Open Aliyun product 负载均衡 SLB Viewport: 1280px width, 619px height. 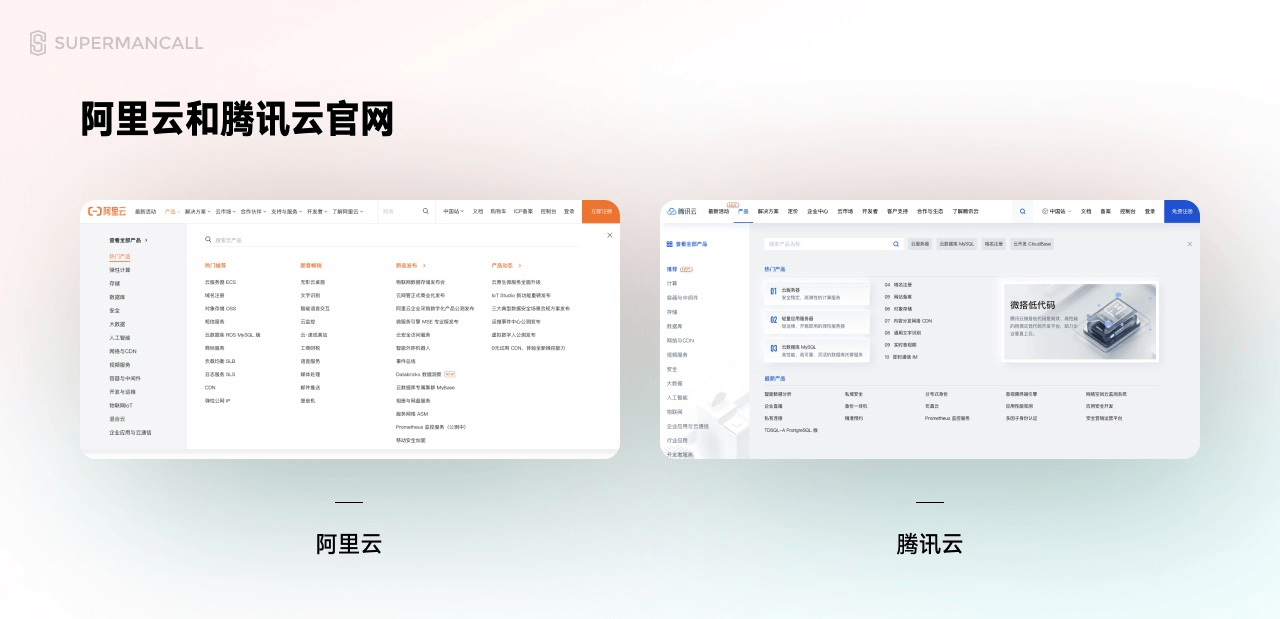(x=220, y=361)
